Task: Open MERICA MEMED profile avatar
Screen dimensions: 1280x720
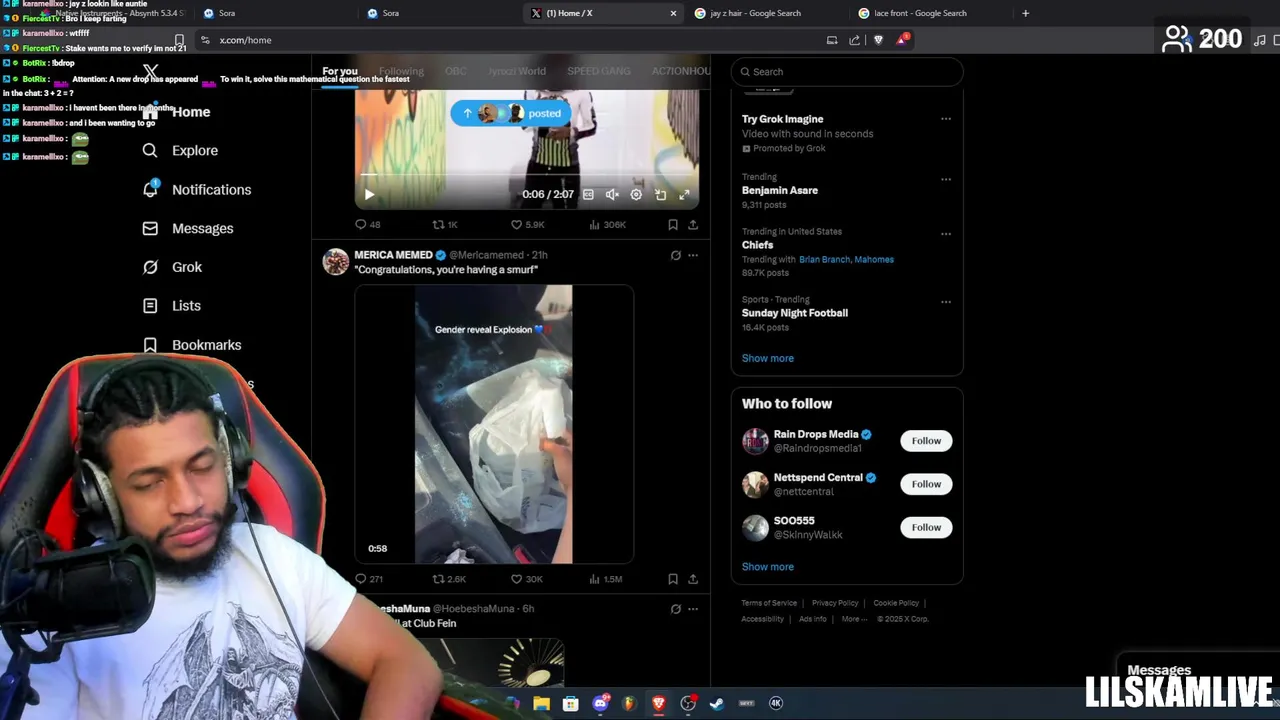Action: tap(336, 261)
